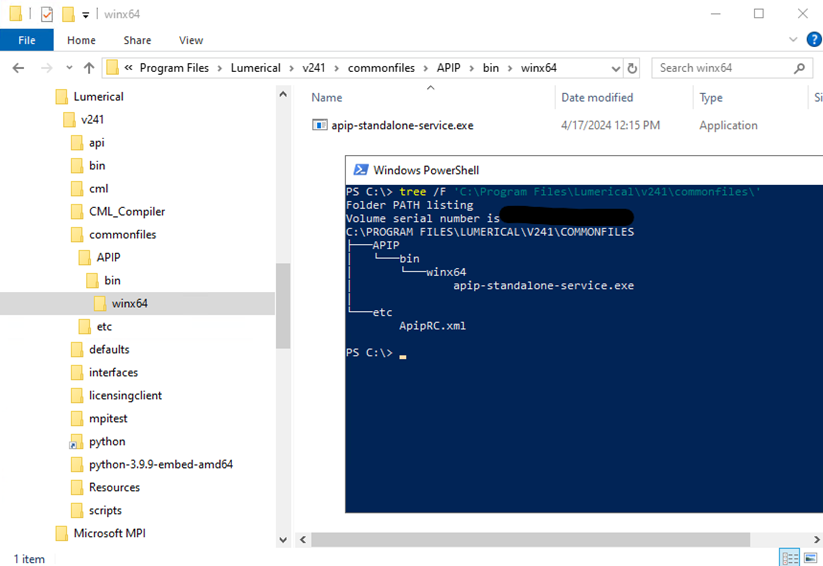Open recent locations dropdown arrow

click(x=69, y=68)
